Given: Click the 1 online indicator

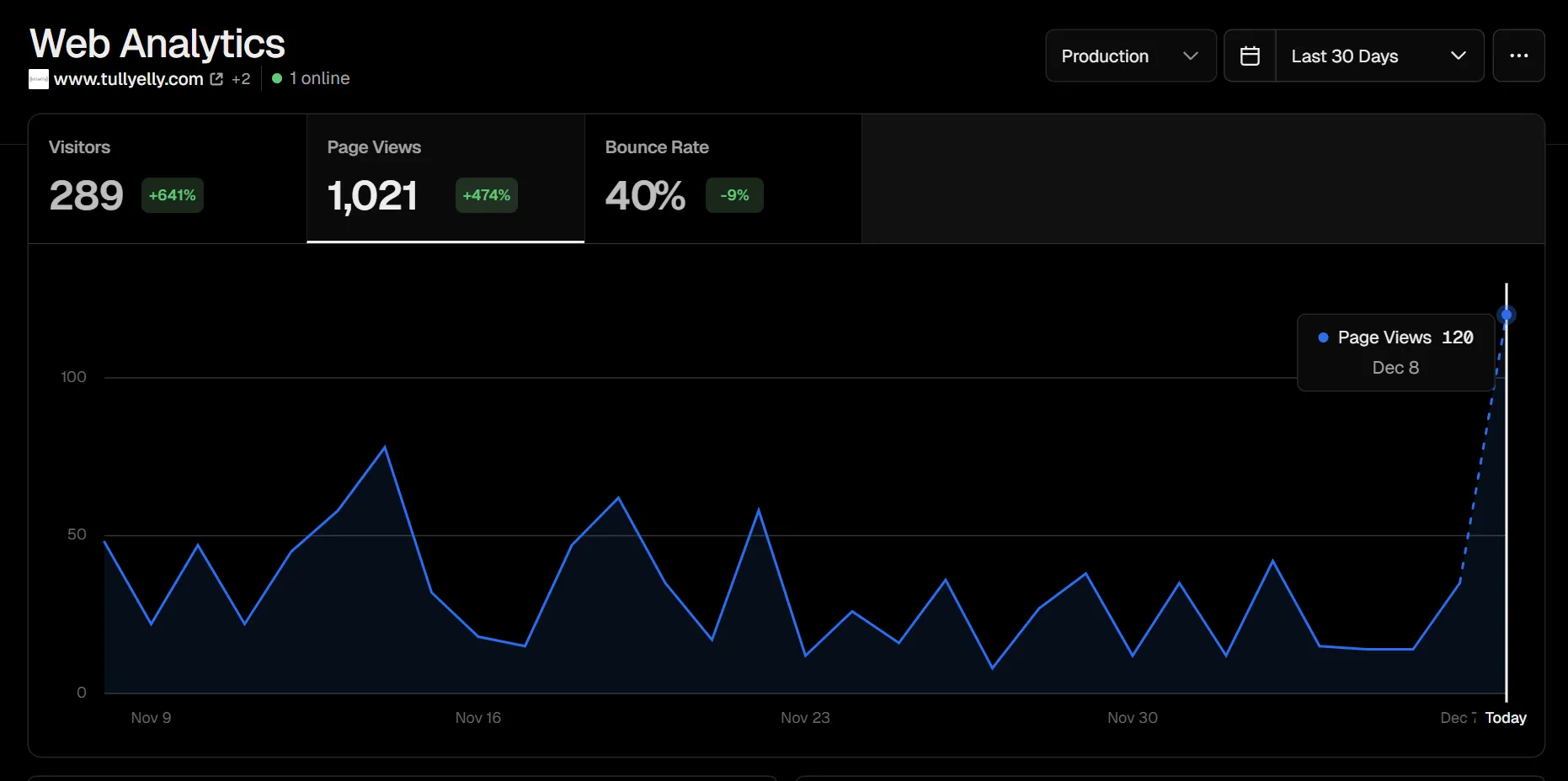Looking at the screenshot, I should pos(311,78).
